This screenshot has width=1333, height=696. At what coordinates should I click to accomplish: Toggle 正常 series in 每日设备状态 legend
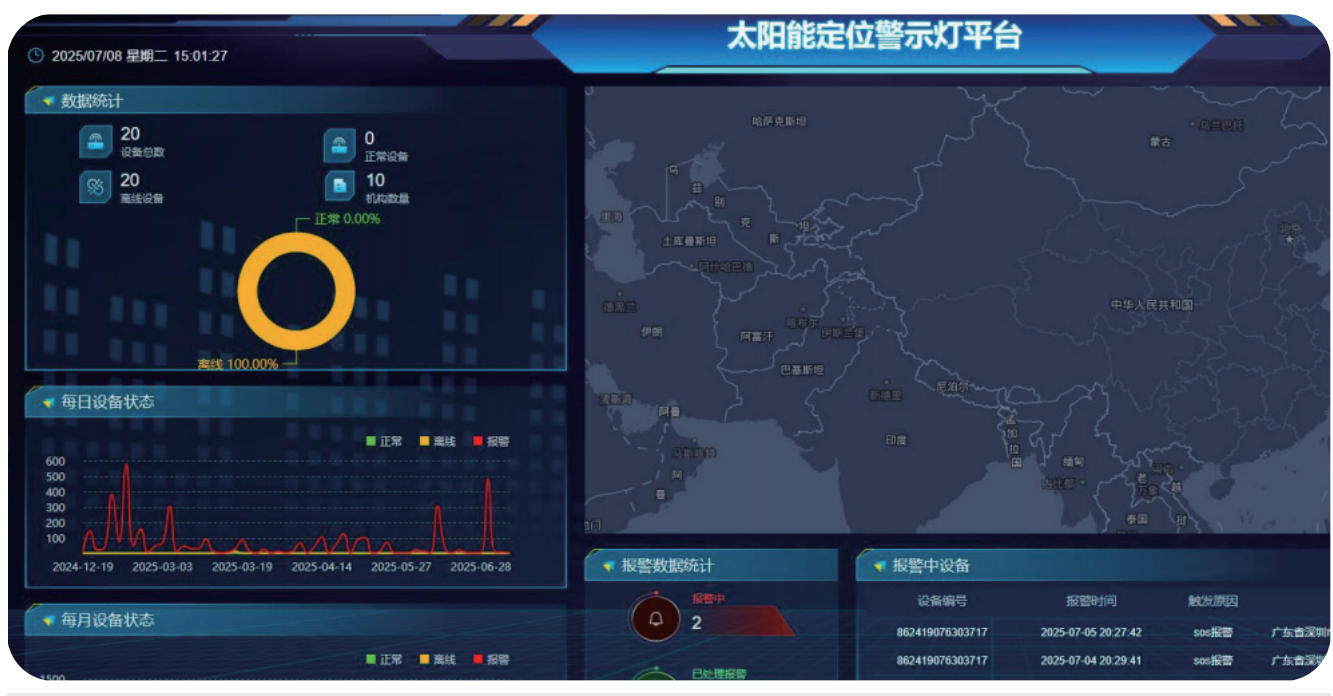pyautogui.click(x=384, y=441)
